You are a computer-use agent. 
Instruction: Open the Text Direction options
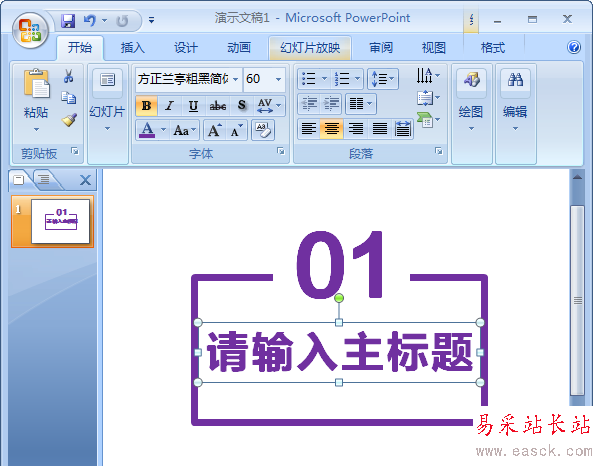[x=428, y=75]
